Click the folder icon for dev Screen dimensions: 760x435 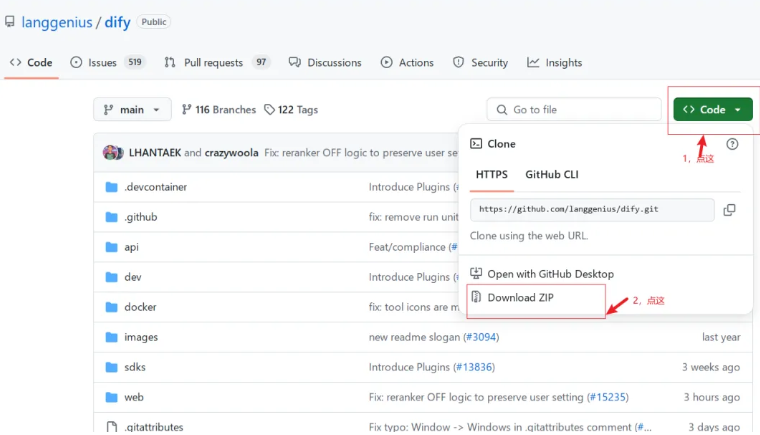coord(111,277)
